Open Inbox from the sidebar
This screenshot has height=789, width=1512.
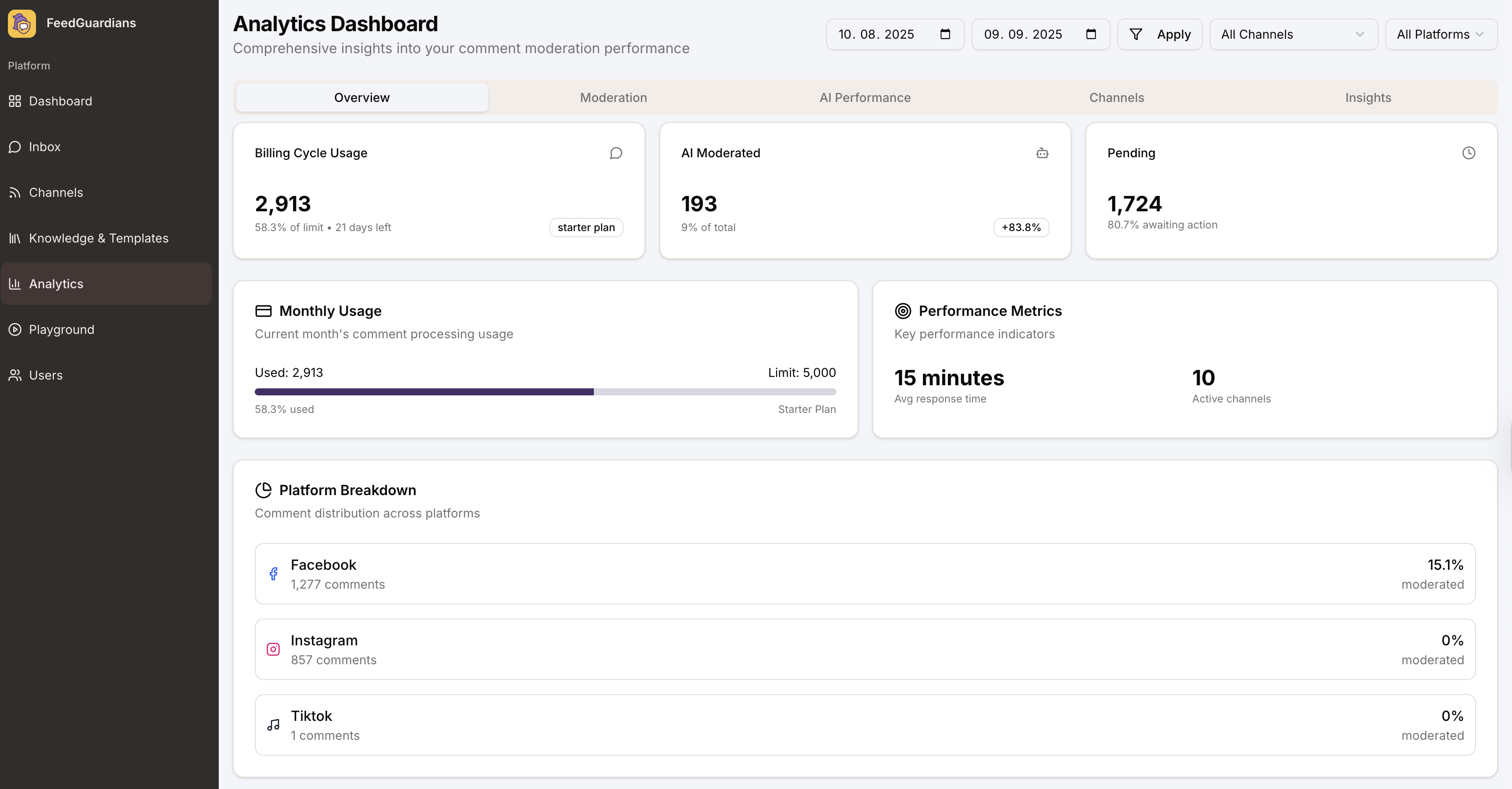[x=45, y=147]
